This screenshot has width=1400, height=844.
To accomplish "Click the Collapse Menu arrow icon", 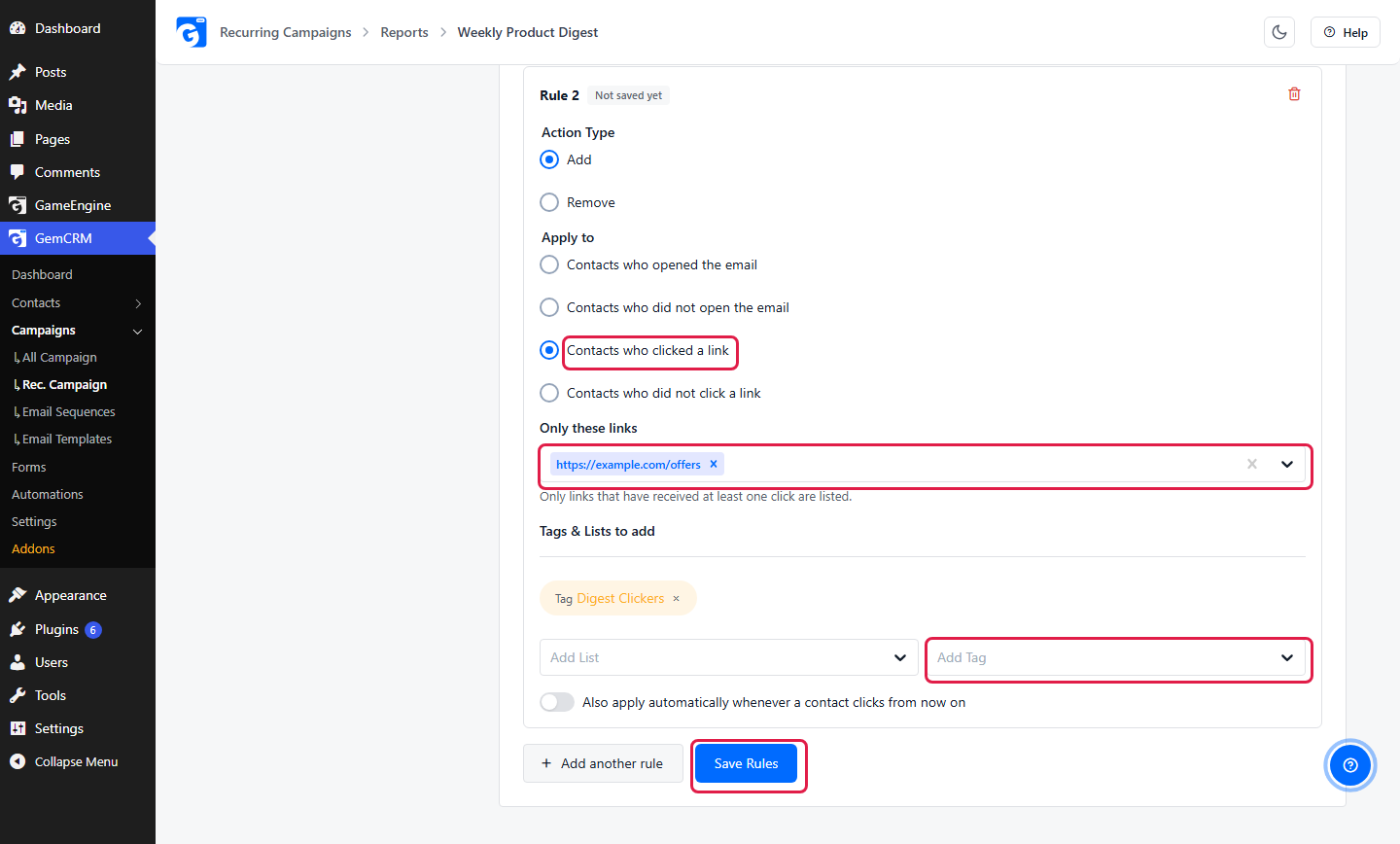I will click(x=17, y=761).
